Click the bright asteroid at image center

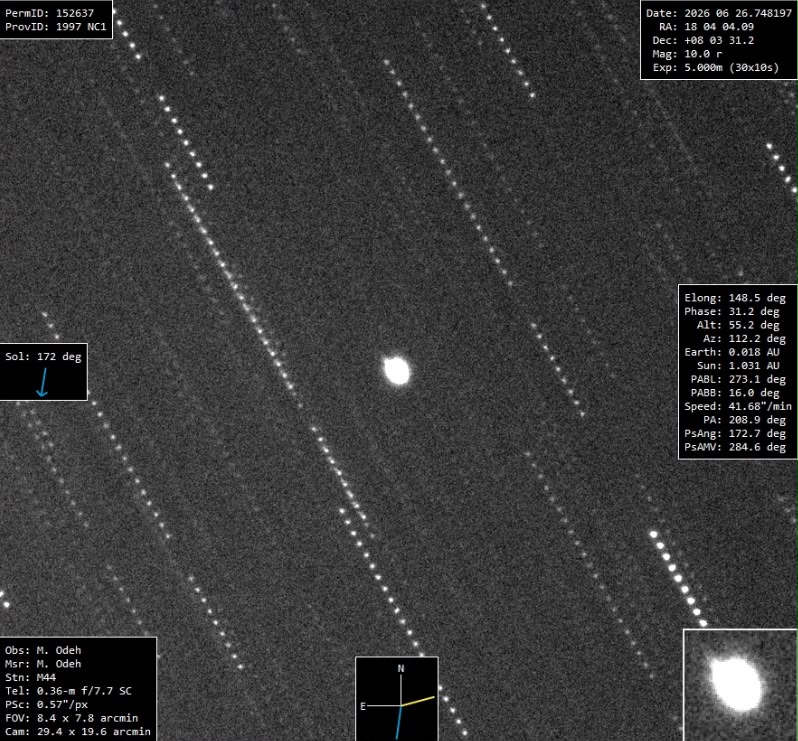tap(397, 370)
